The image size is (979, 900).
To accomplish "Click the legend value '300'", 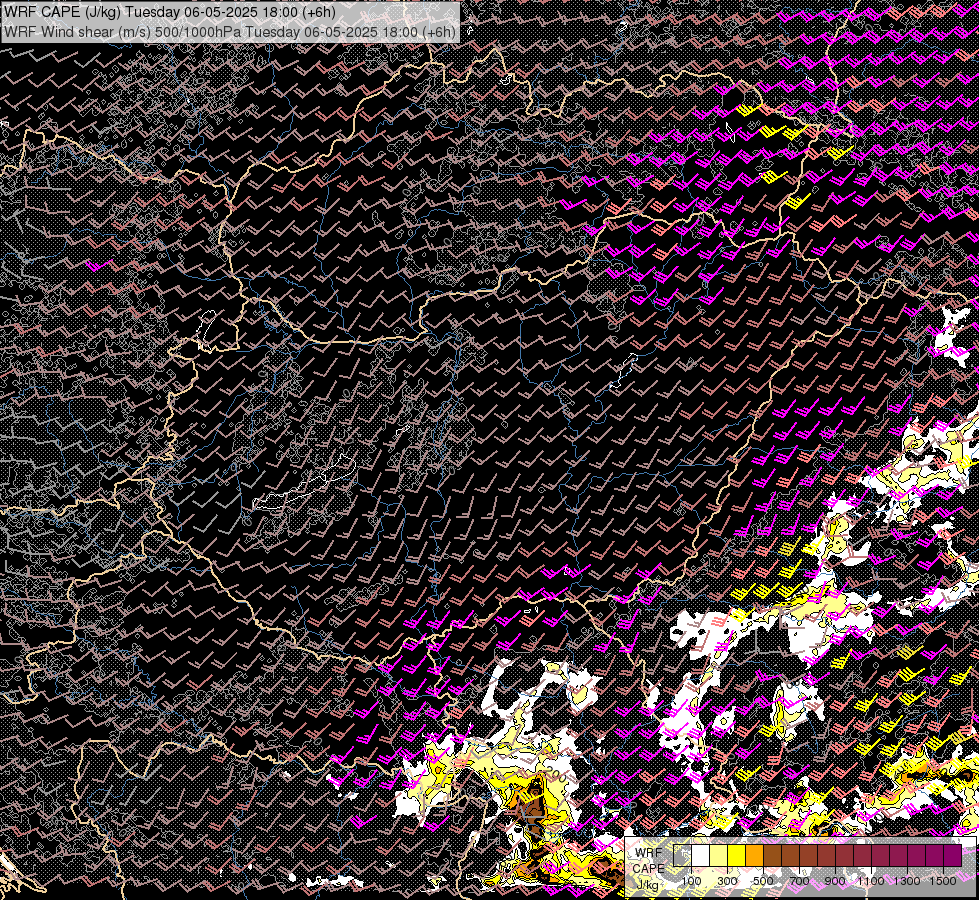I will tap(727, 881).
